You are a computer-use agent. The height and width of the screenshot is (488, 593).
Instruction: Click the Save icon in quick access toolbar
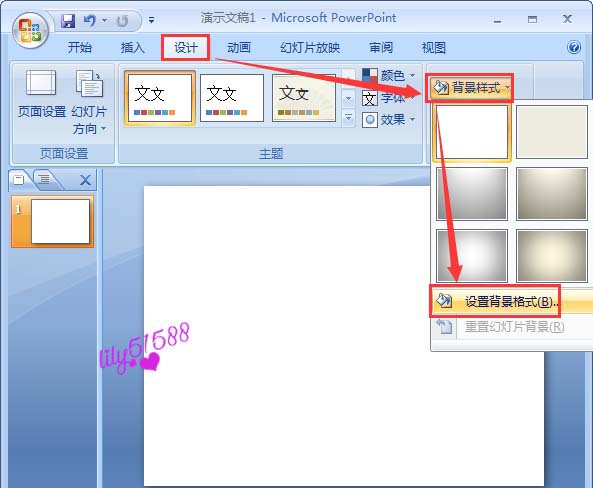[x=68, y=21]
